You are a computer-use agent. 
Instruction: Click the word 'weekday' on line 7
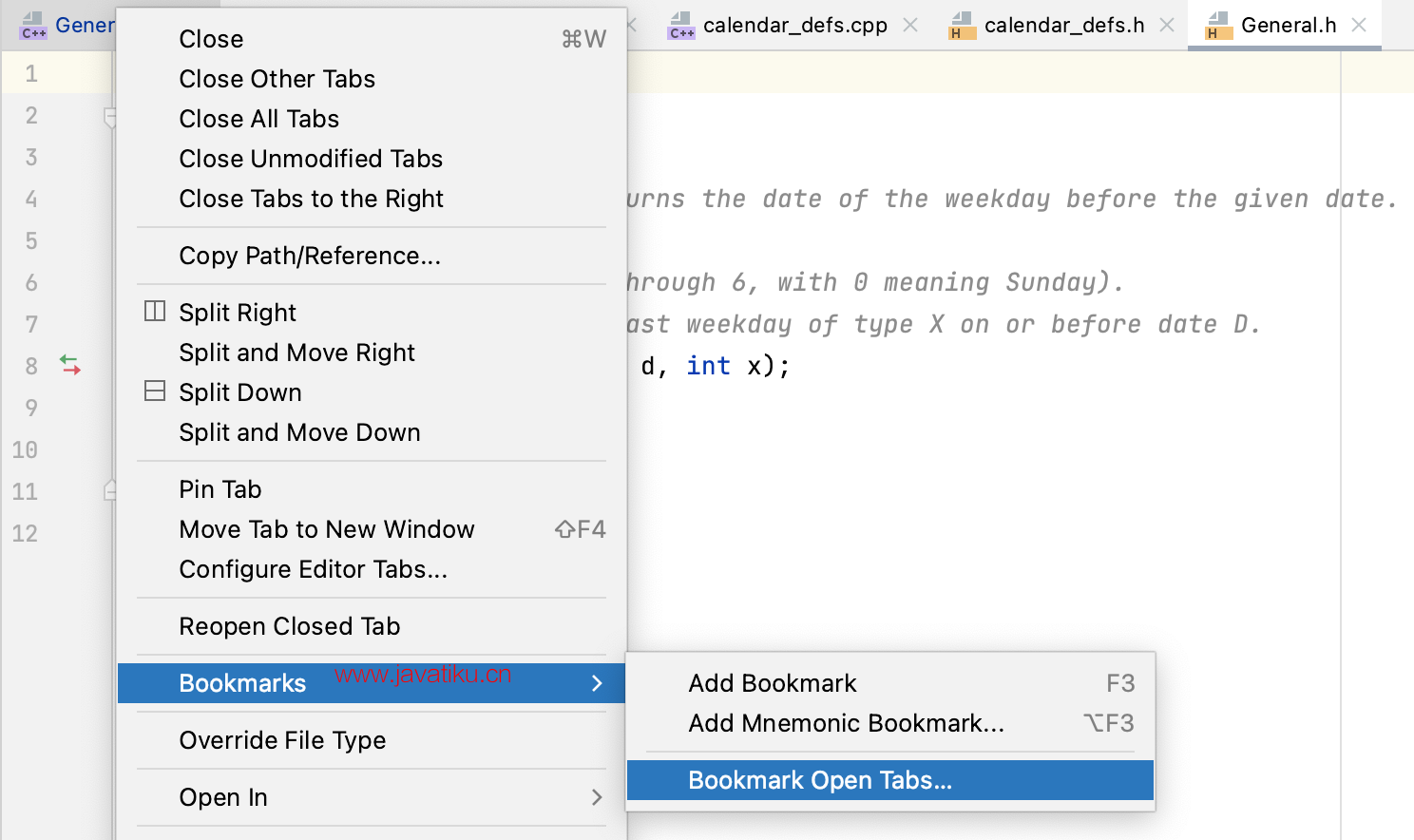[738, 324]
